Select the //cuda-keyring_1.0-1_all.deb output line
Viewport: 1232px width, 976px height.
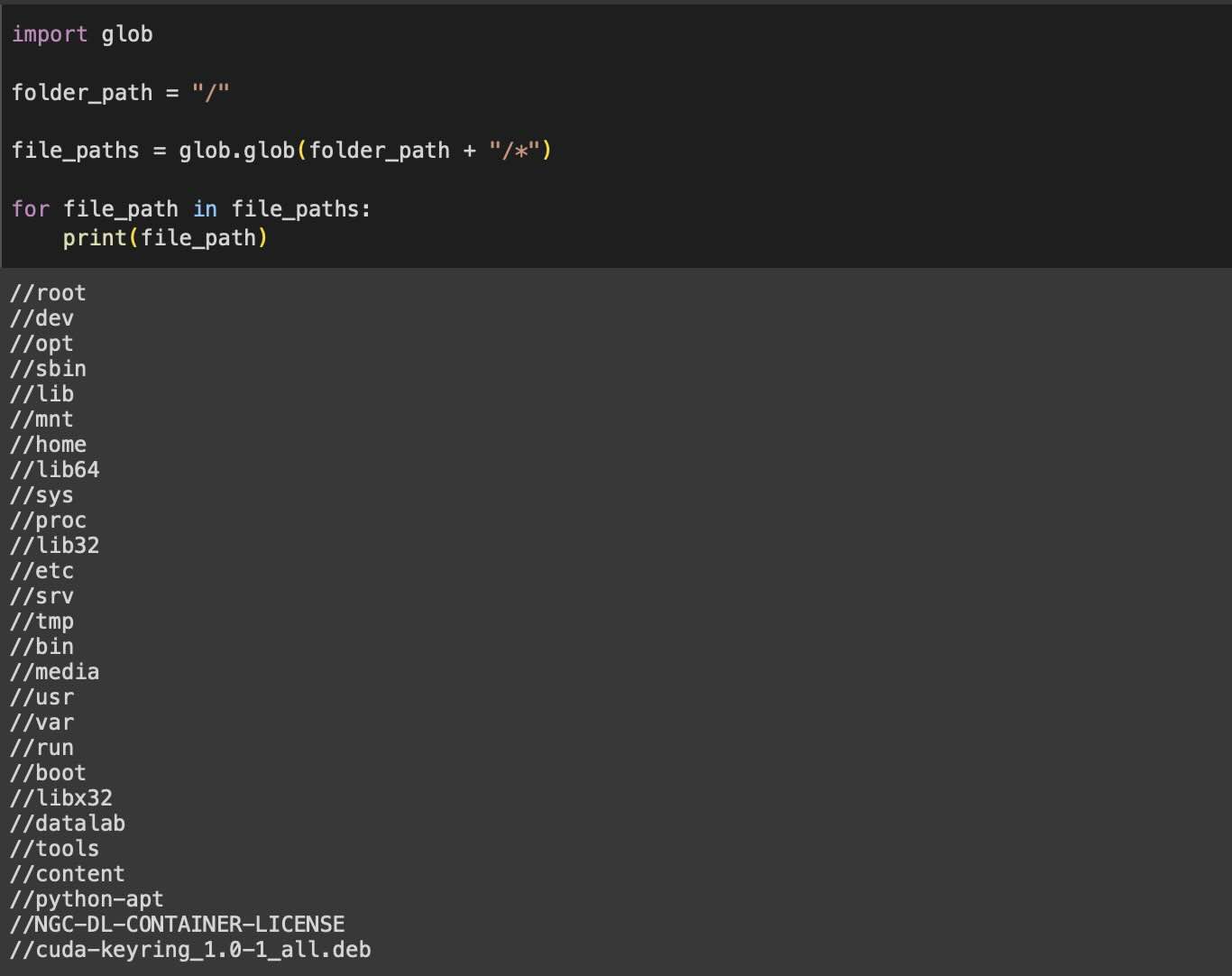(189, 949)
